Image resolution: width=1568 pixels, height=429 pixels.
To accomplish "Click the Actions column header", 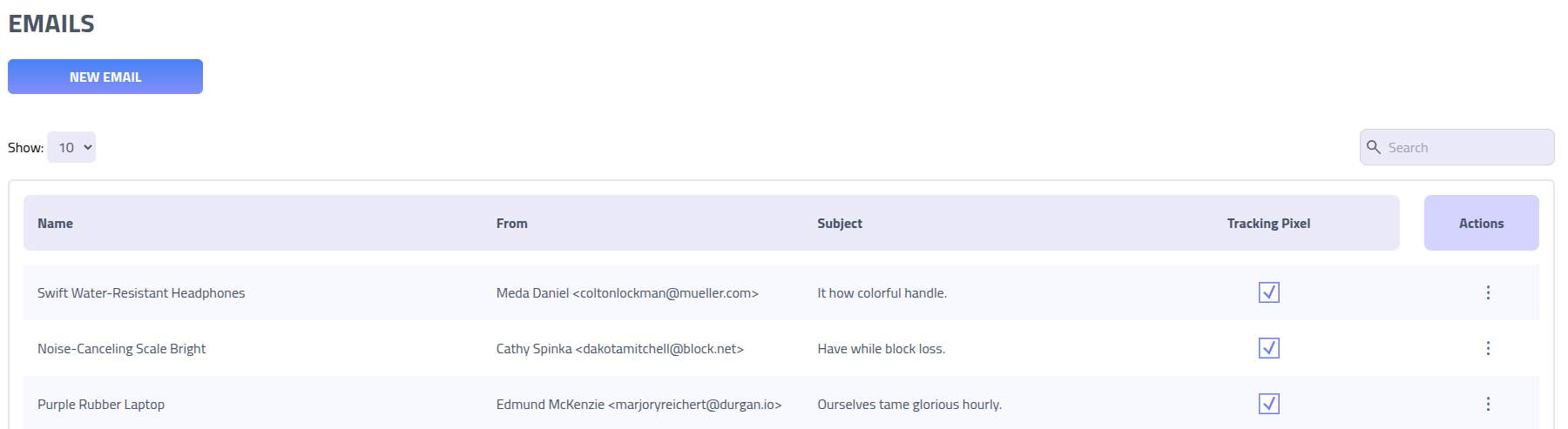I will point(1482,223).
